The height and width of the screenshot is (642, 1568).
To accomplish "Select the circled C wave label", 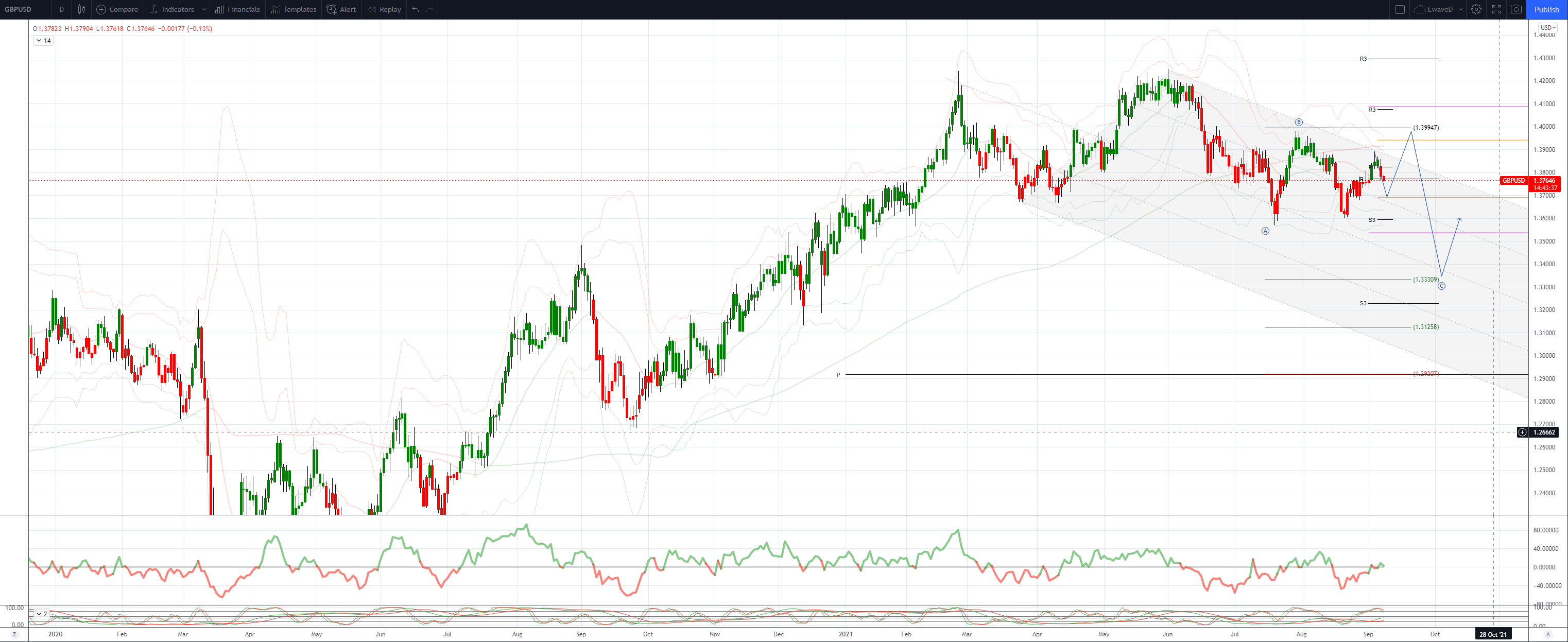I will tap(1441, 286).
